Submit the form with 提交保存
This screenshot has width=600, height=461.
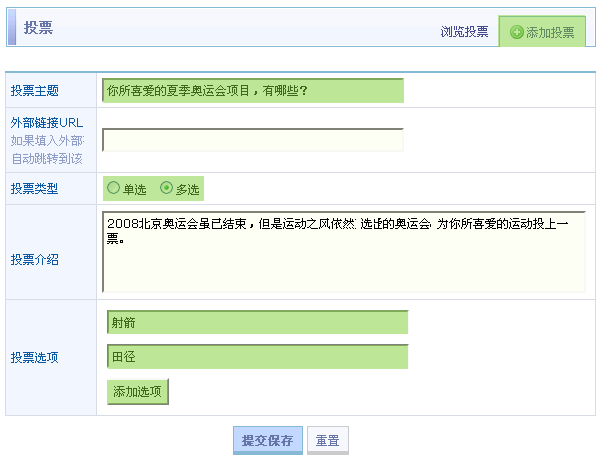tap(267, 441)
